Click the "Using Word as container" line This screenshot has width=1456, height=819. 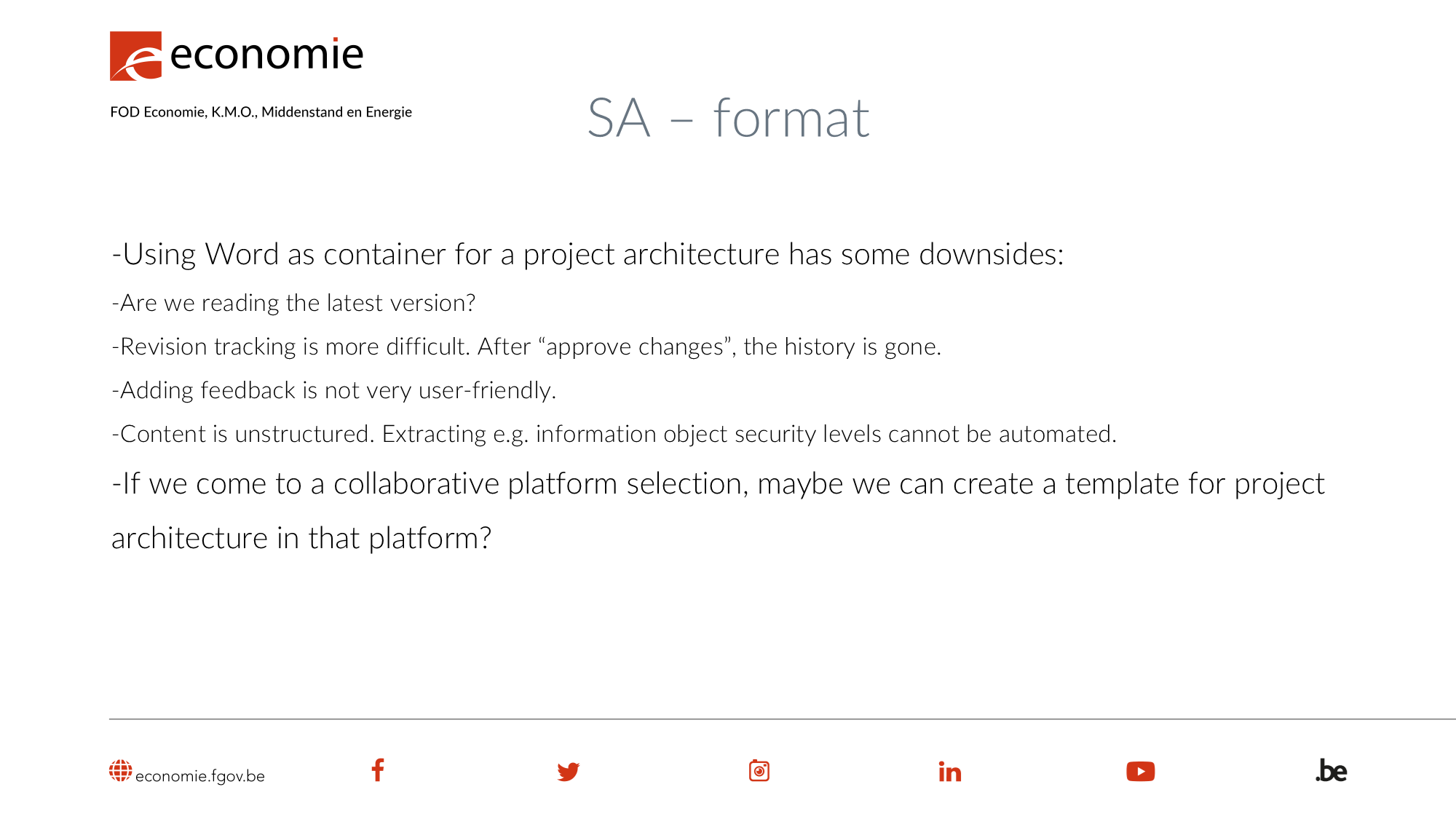click(587, 254)
